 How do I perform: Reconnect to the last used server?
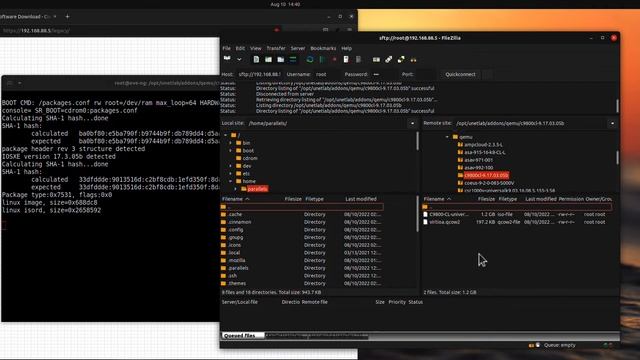click(358, 60)
